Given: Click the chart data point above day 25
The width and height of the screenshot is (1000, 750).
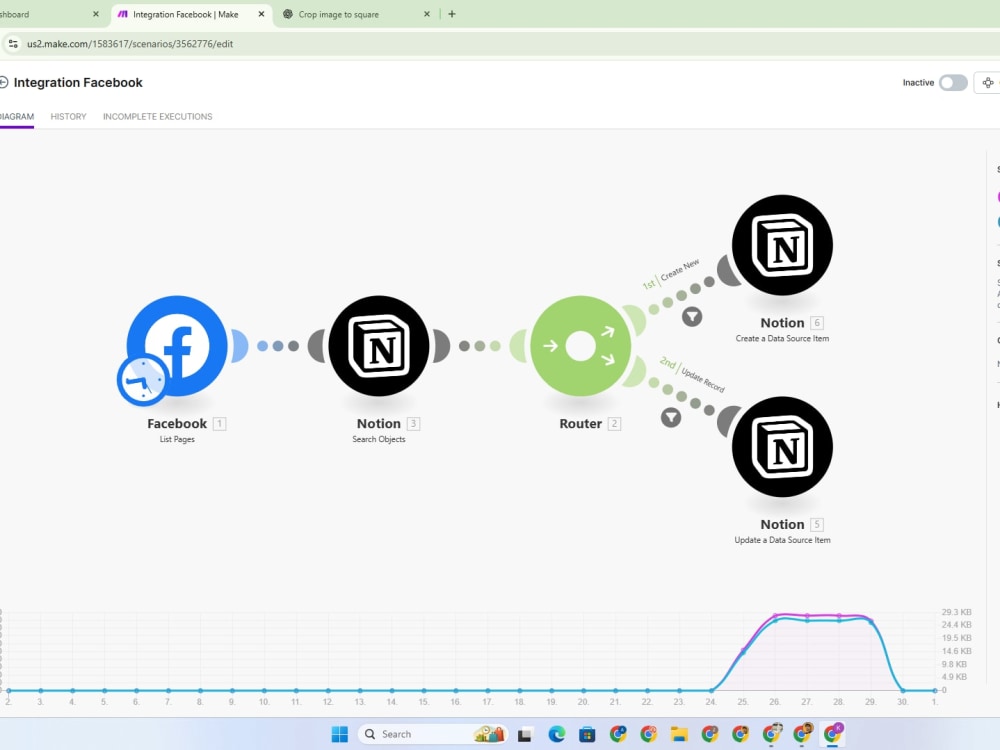Looking at the screenshot, I should click(x=743, y=651).
